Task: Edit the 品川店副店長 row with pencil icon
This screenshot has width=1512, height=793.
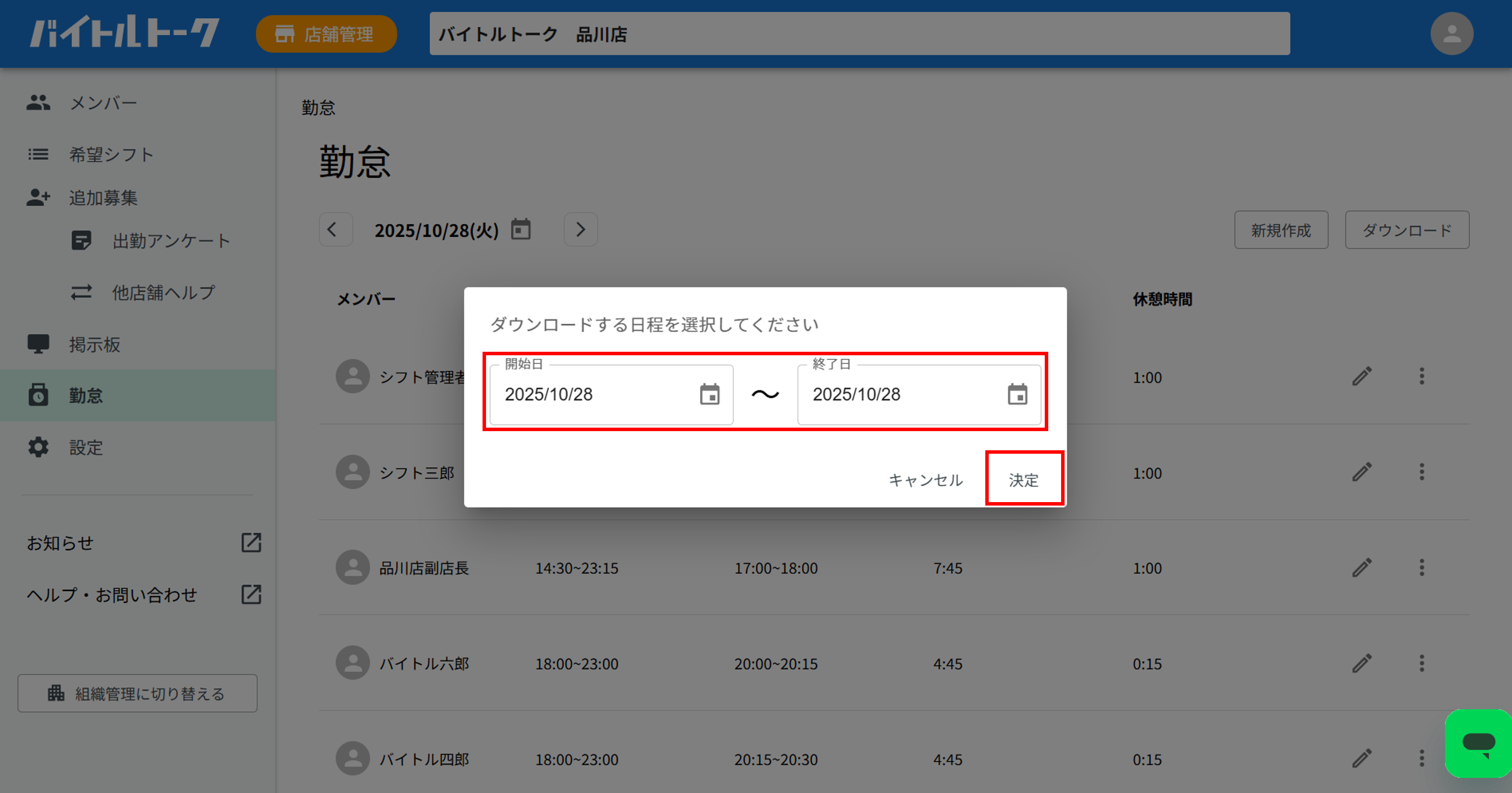Action: pos(1362,568)
